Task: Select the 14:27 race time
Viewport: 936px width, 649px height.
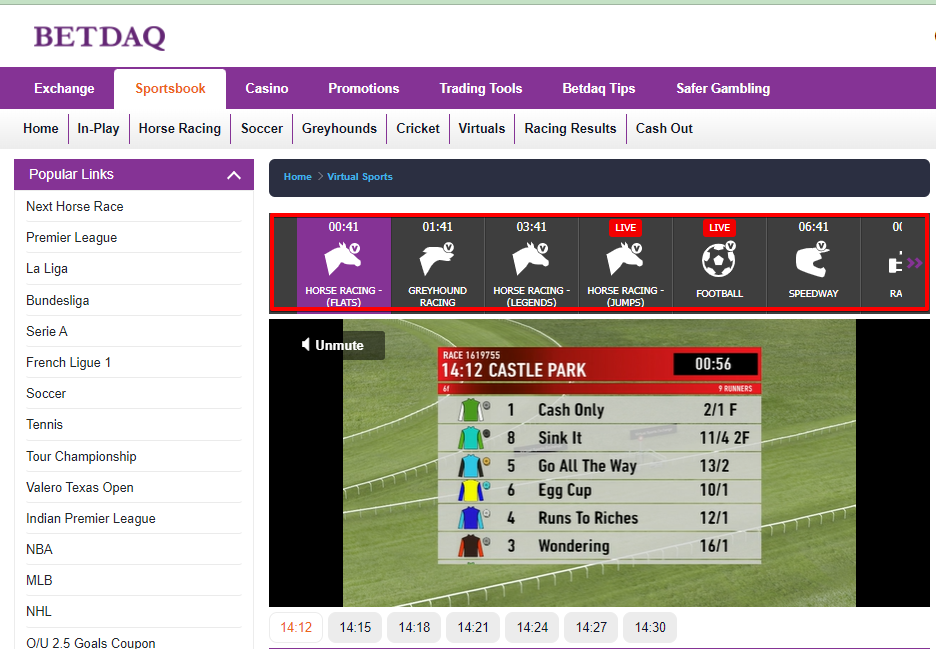Action: coord(591,628)
